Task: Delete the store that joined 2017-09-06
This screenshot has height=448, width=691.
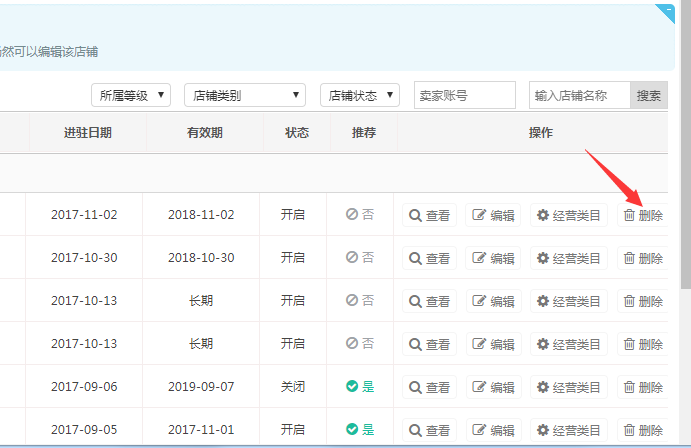Action: point(642,387)
